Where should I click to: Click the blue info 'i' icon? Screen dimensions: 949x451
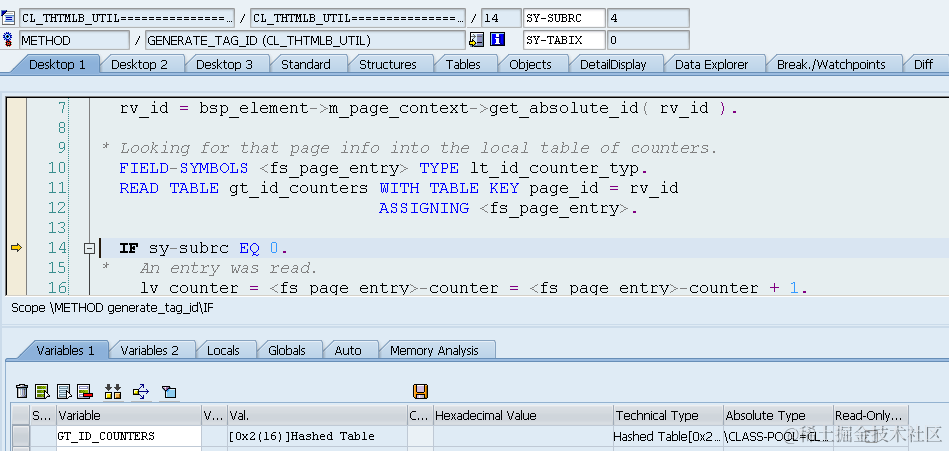497,40
